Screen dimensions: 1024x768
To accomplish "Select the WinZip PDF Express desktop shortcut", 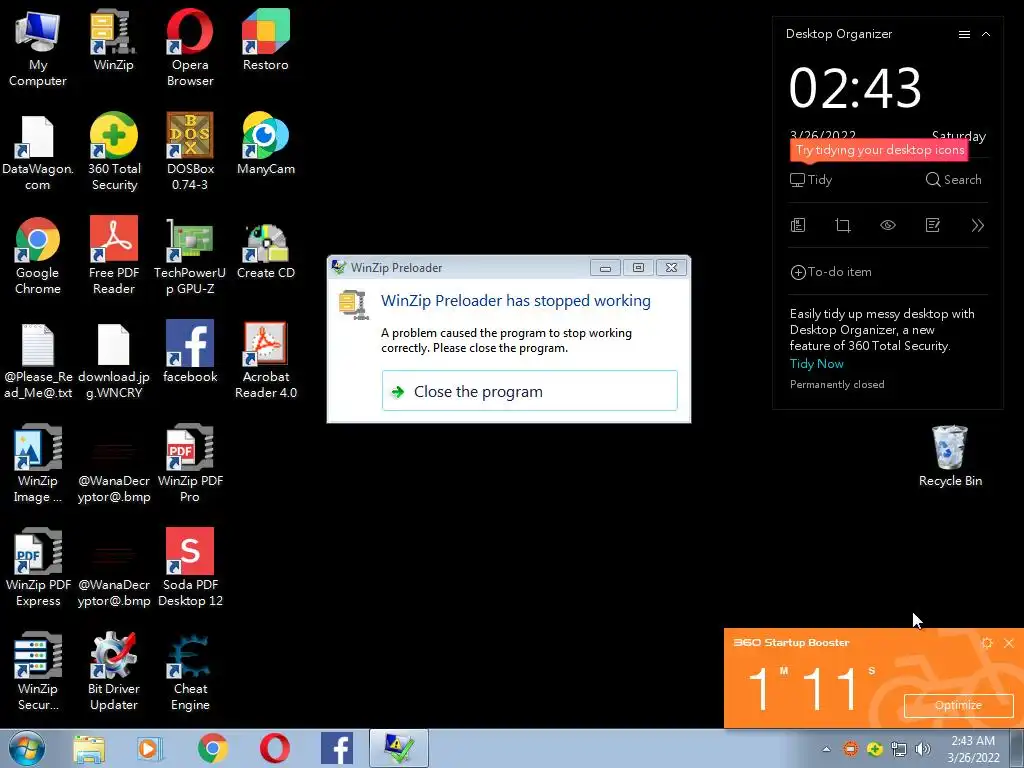I will pyautogui.click(x=37, y=568).
